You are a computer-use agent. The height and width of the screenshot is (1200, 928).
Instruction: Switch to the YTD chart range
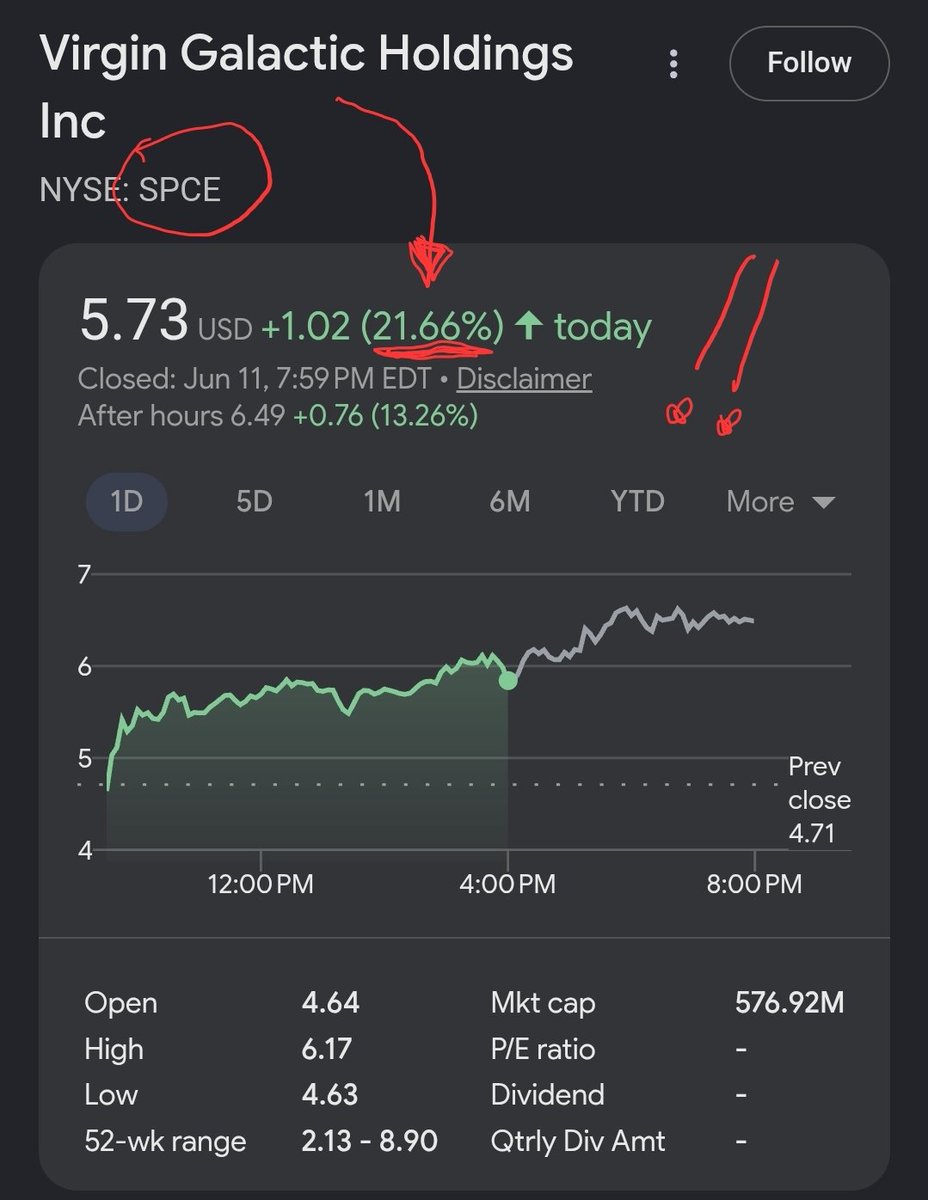(637, 501)
